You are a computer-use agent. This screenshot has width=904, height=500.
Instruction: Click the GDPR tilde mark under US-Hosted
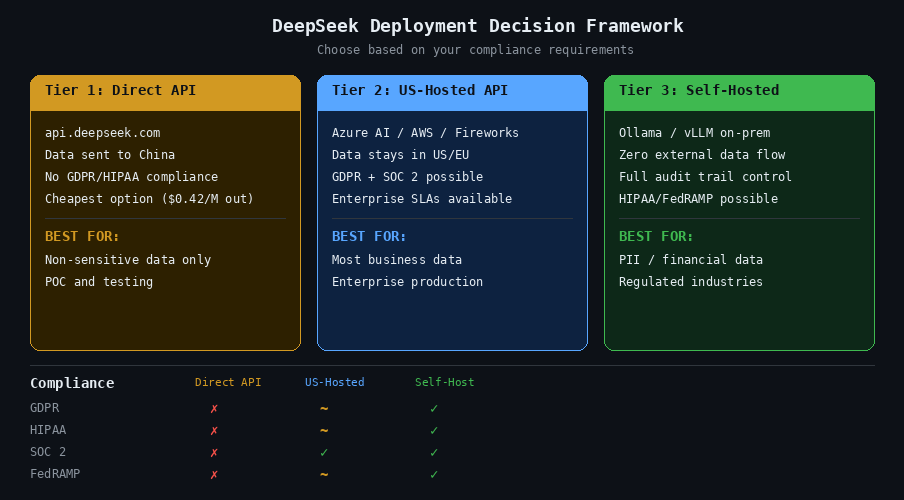tap(324, 408)
